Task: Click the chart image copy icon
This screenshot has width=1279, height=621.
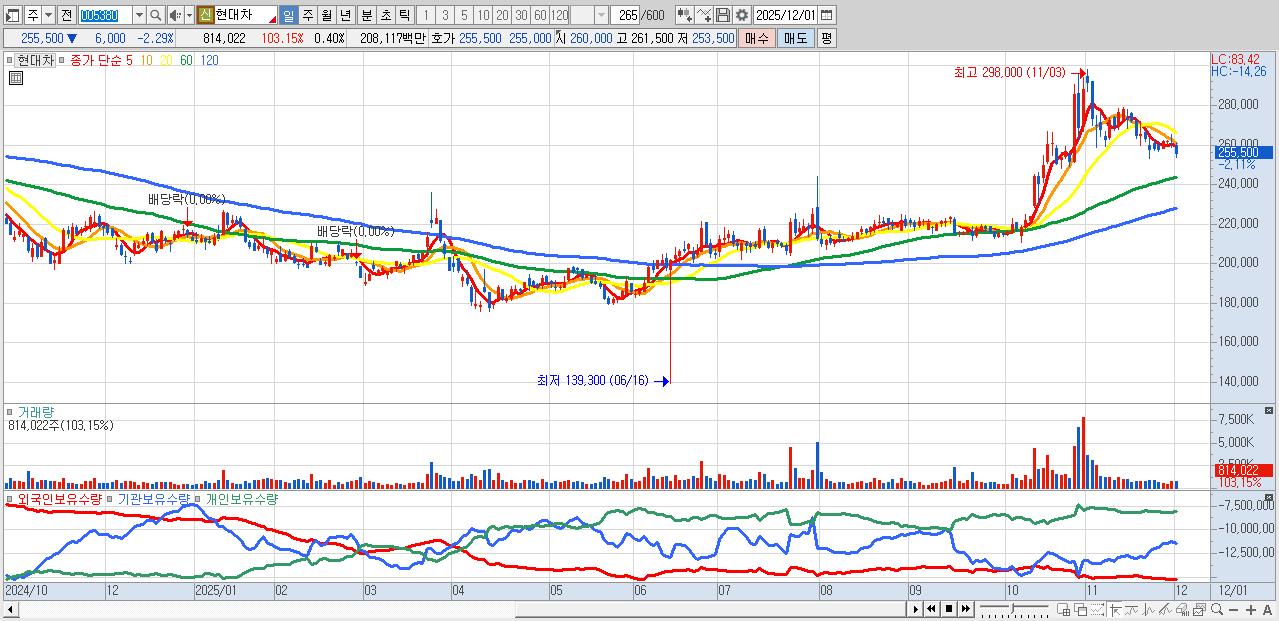Action: tap(1199, 609)
